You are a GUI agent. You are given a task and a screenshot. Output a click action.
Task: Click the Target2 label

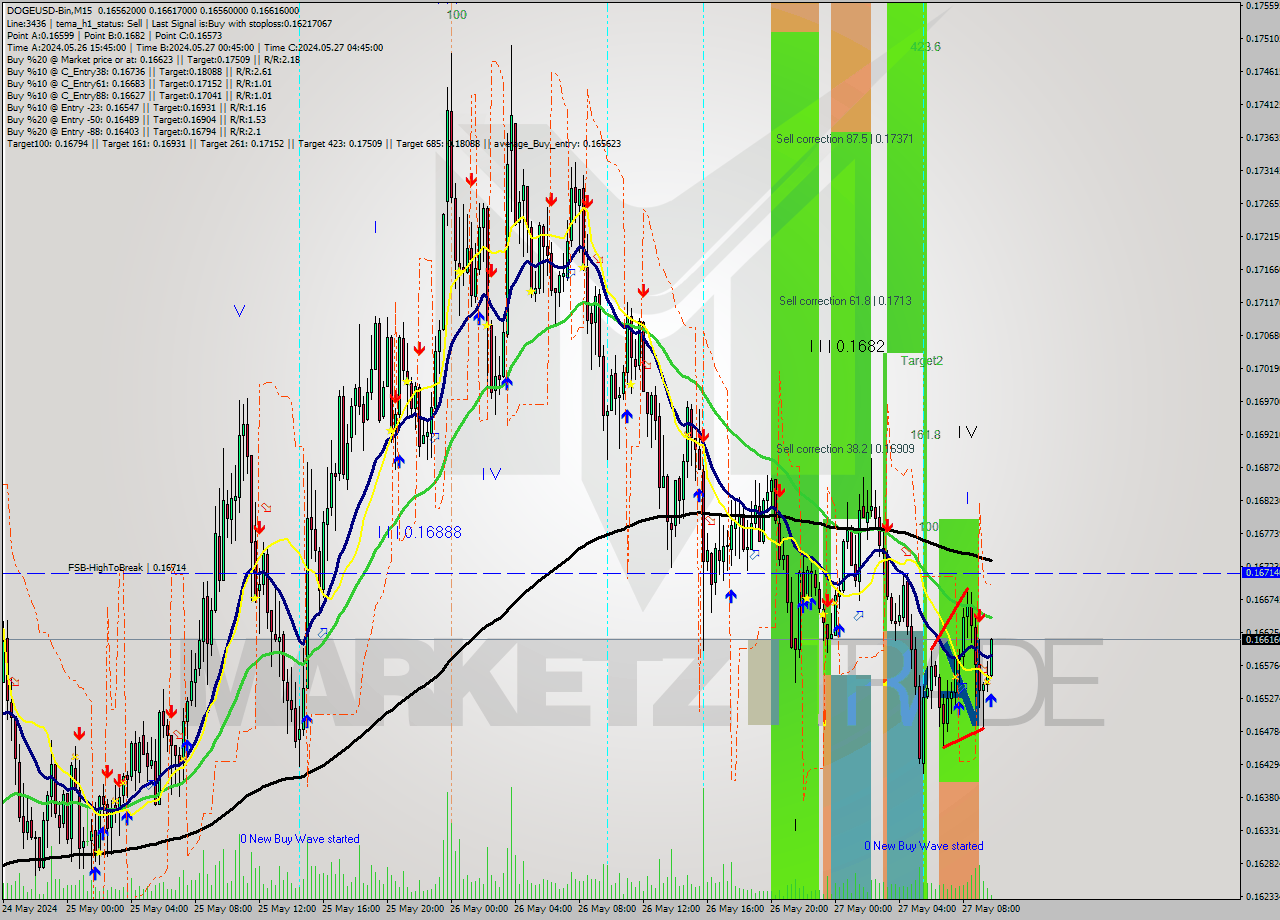pos(921,361)
